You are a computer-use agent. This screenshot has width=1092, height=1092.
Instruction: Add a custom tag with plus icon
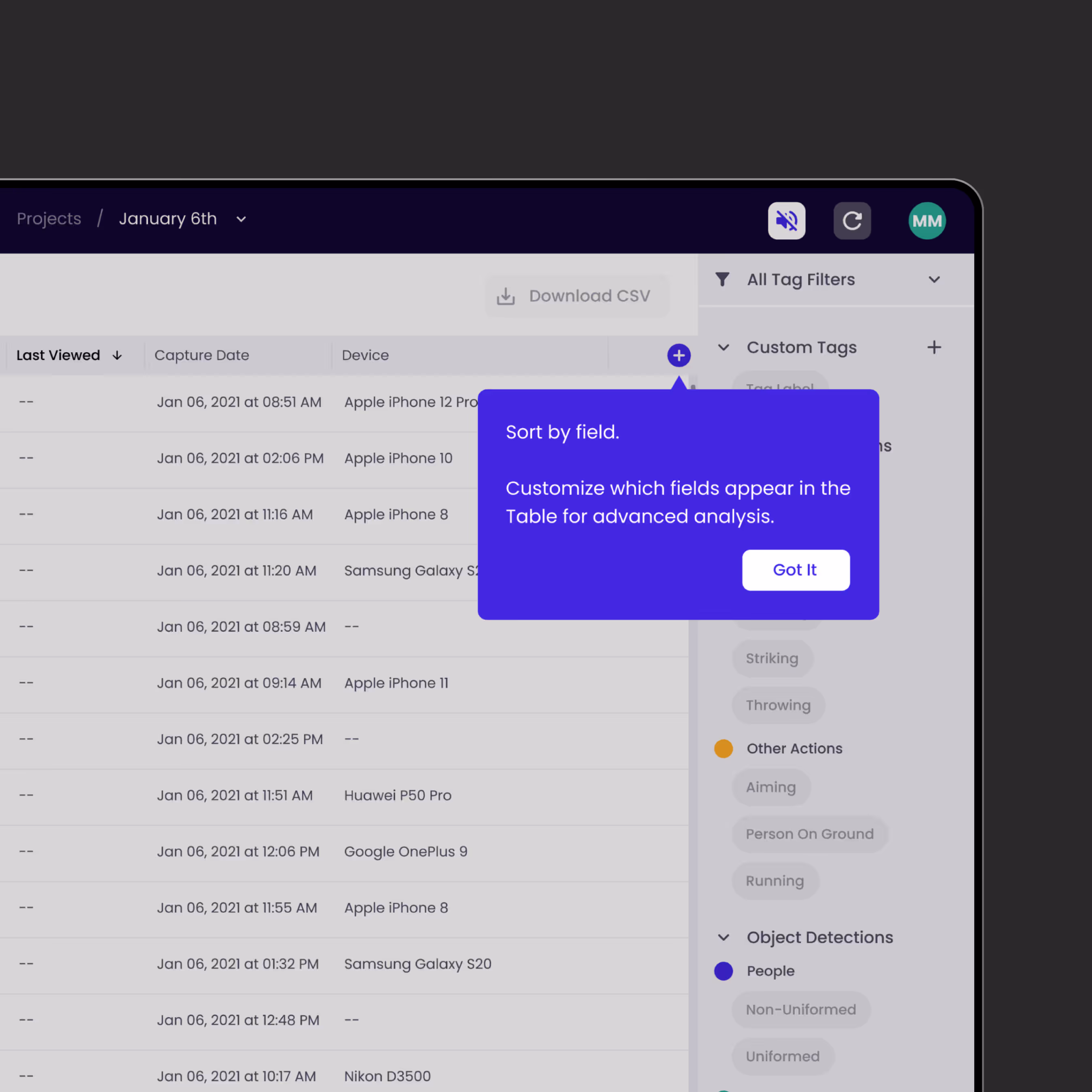click(934, 347)
